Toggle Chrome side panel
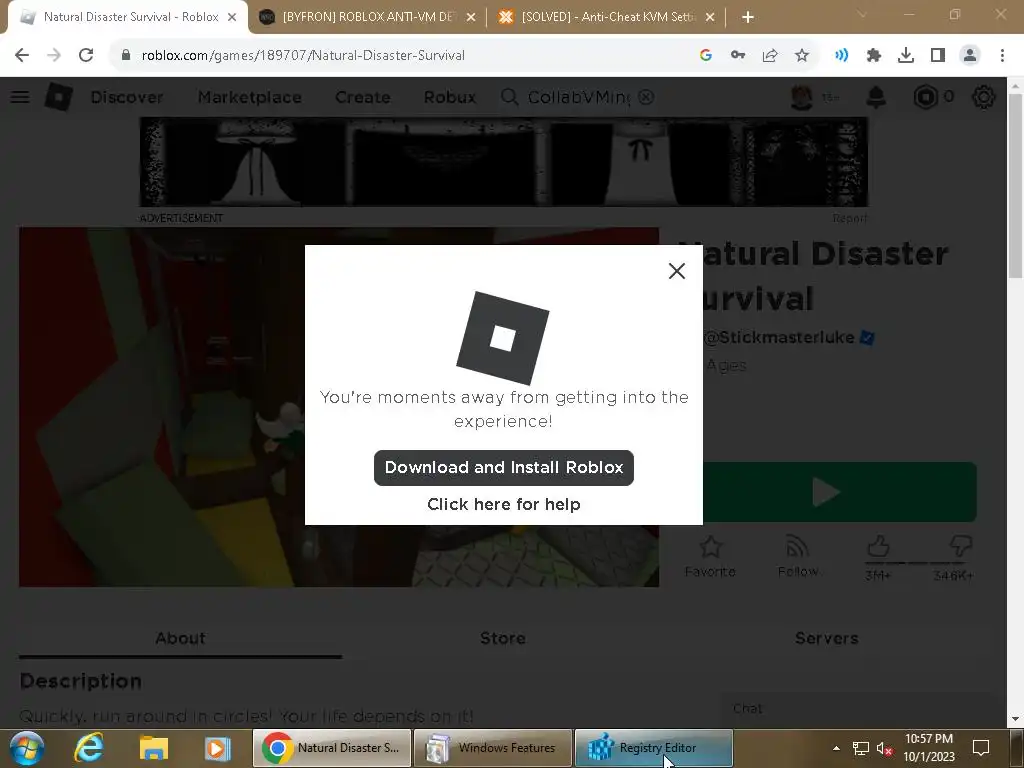Screen dimensions: 1024x768 [x=938, y=56]
